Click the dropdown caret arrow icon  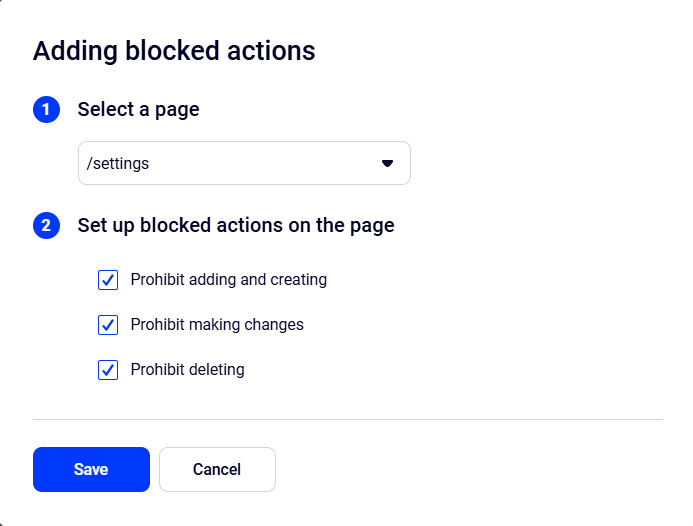pos(388,163)
